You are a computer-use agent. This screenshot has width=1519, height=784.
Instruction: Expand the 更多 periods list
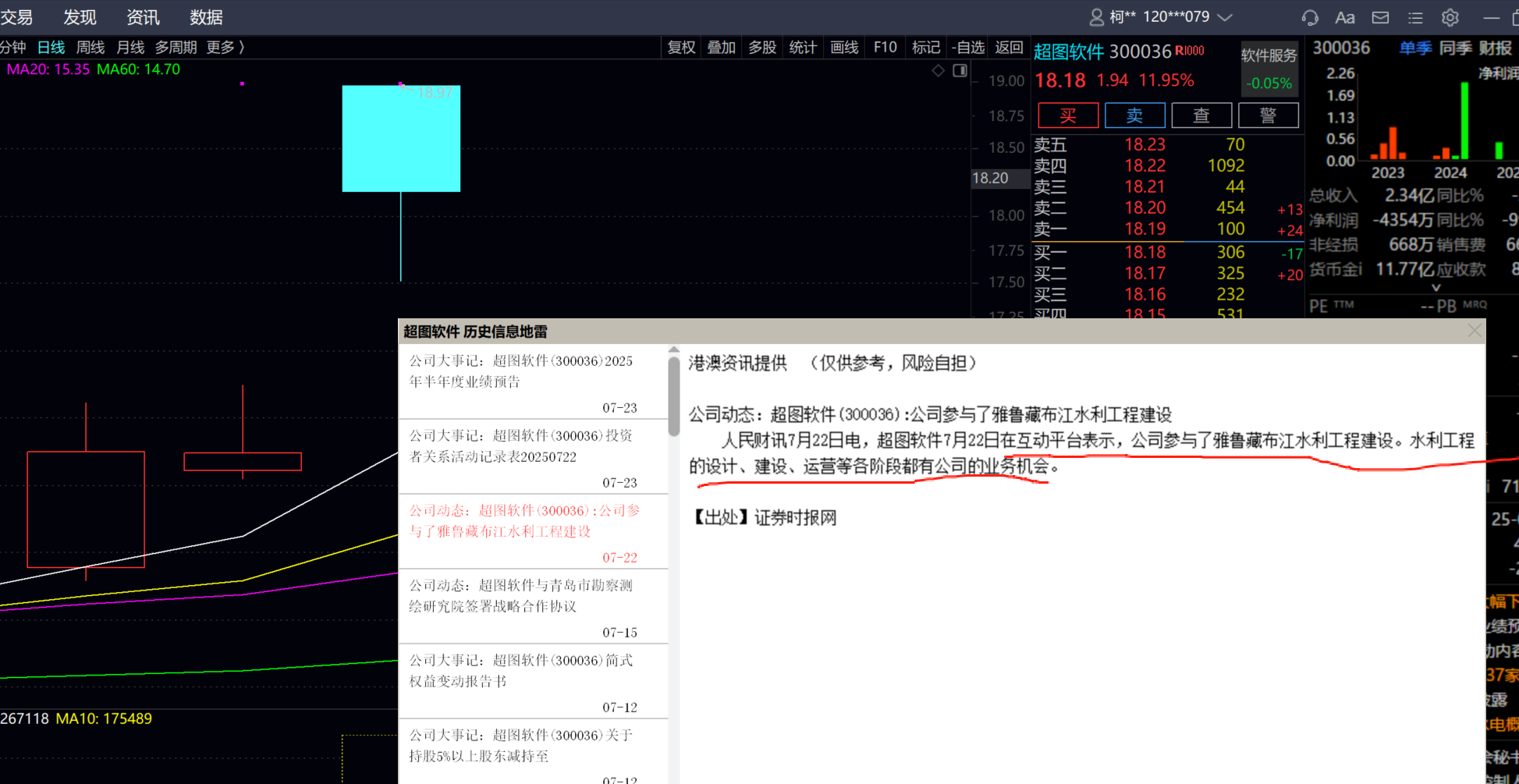225,48
